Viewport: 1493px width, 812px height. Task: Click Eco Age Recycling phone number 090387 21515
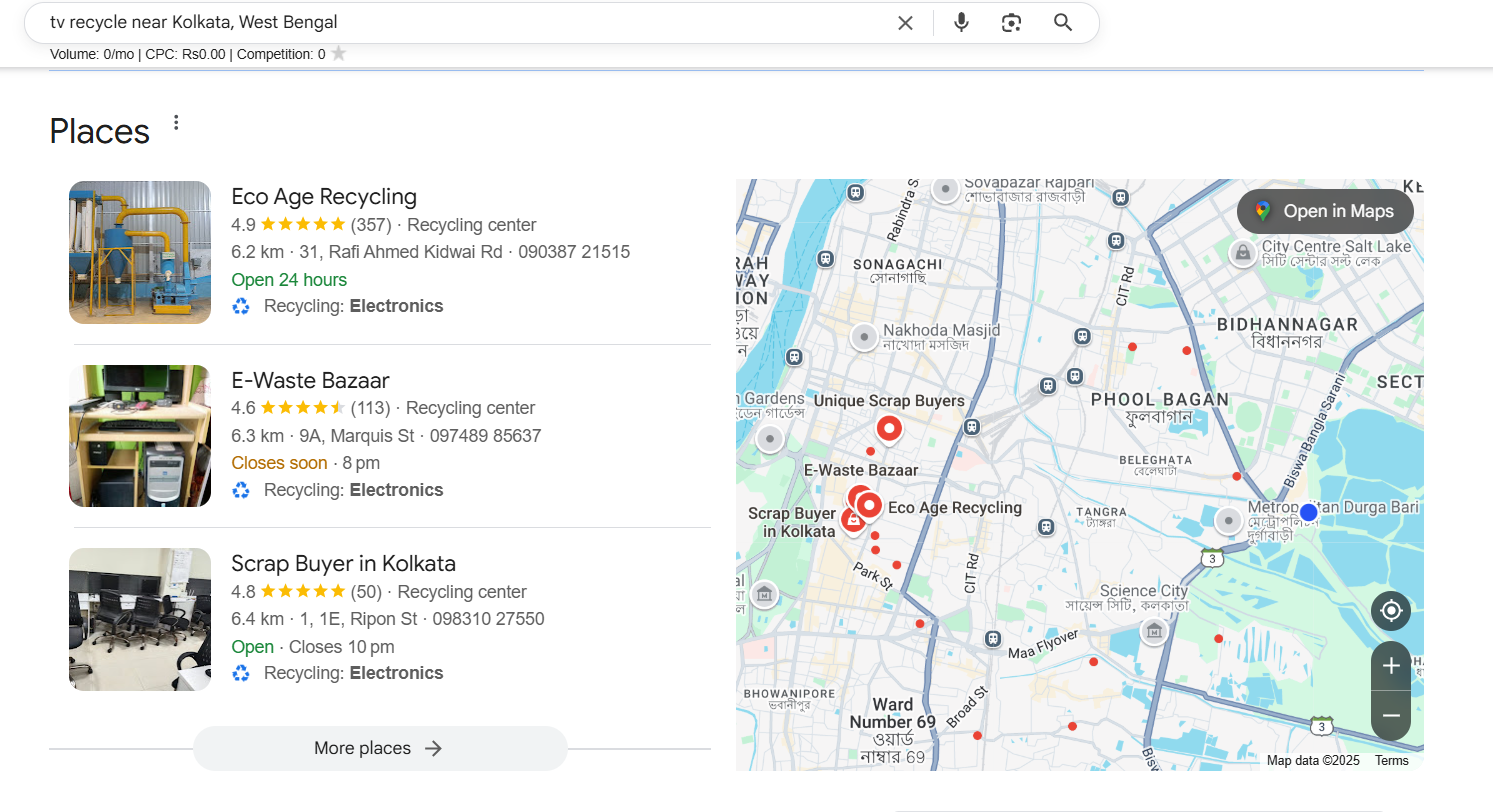click(x=574, y=252)
